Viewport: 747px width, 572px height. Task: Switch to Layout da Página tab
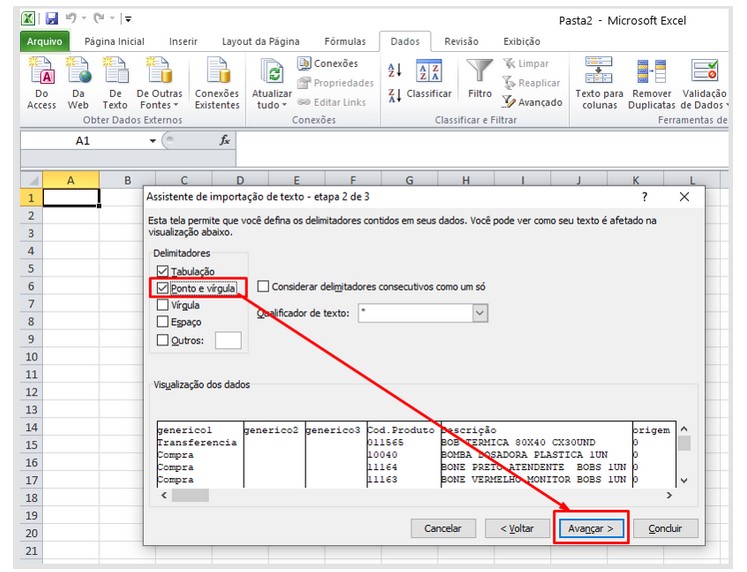[261, 41]
